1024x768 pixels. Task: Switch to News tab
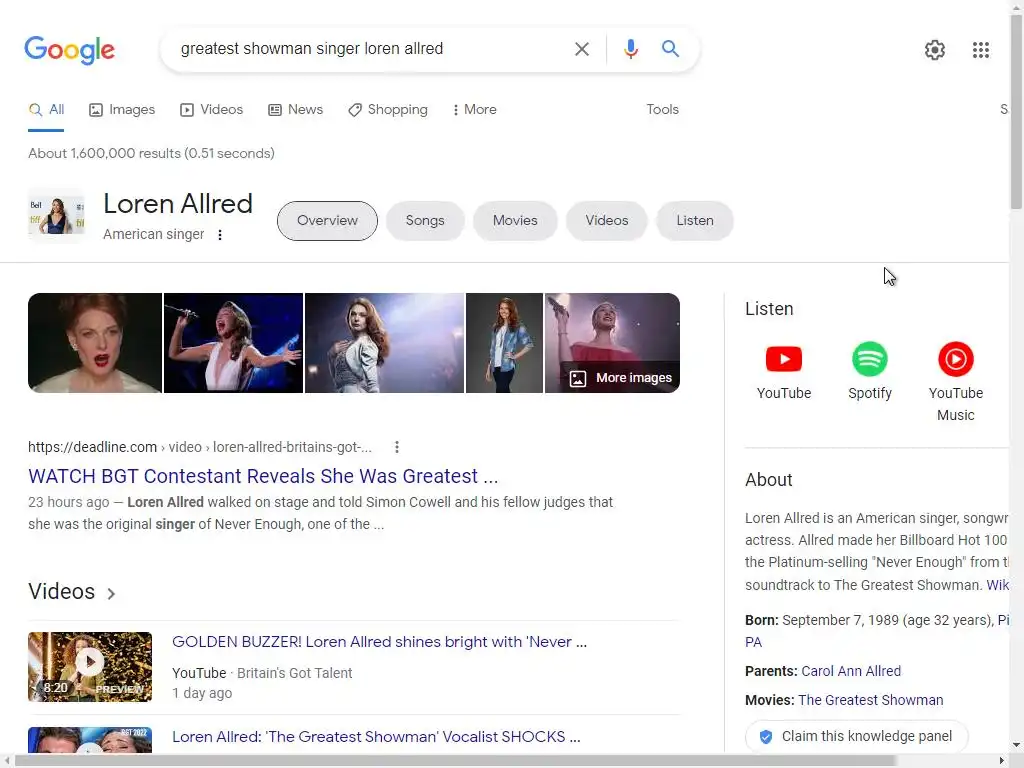point(296,110)
